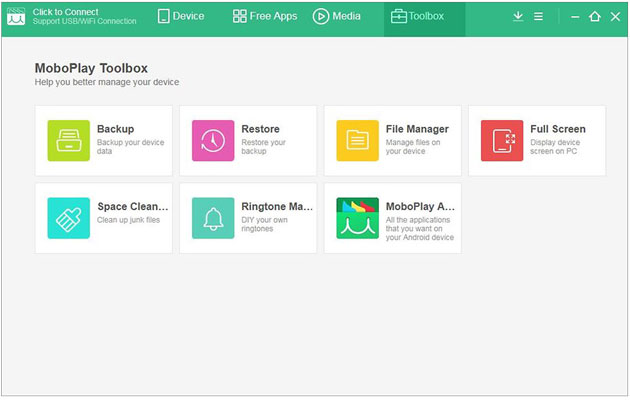Open the 'Space Clean...' title label
630x400 pixels.
point(133,206)
